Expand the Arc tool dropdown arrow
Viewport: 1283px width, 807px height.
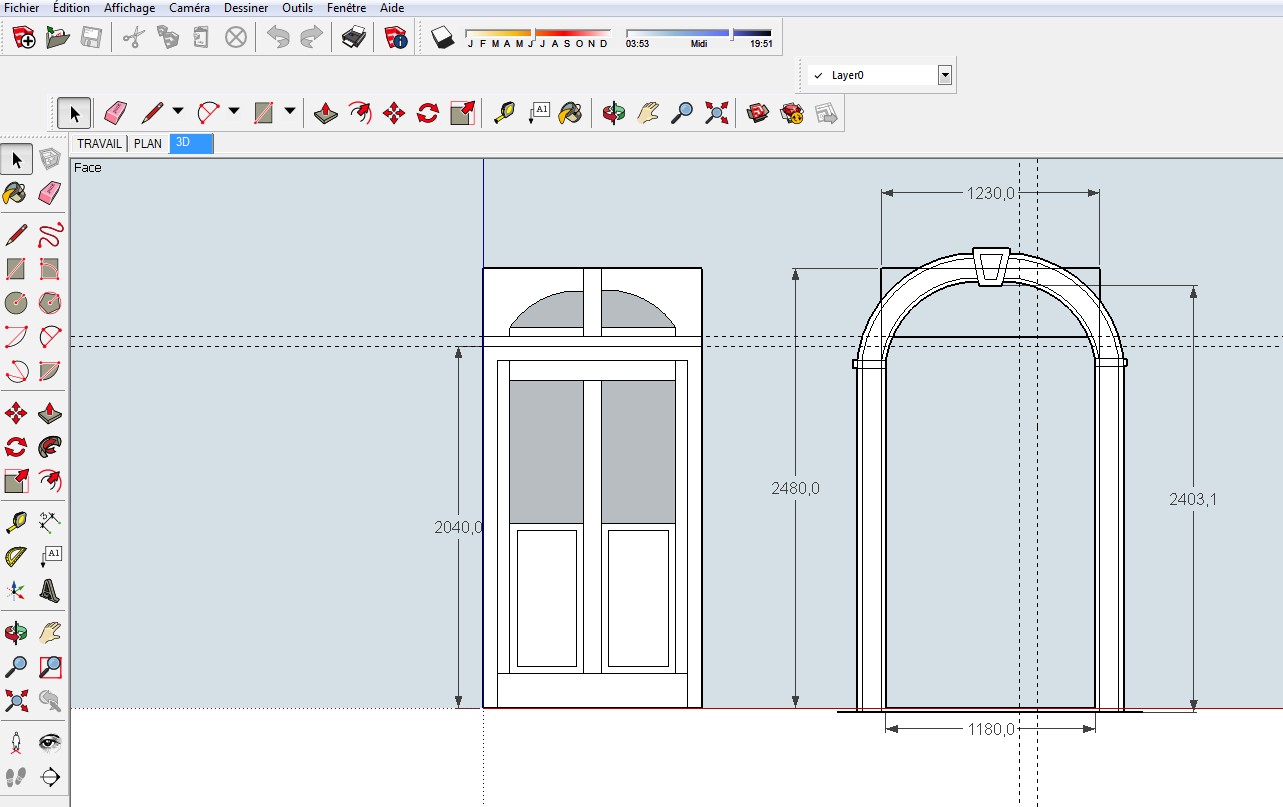[x=234, y=111]
